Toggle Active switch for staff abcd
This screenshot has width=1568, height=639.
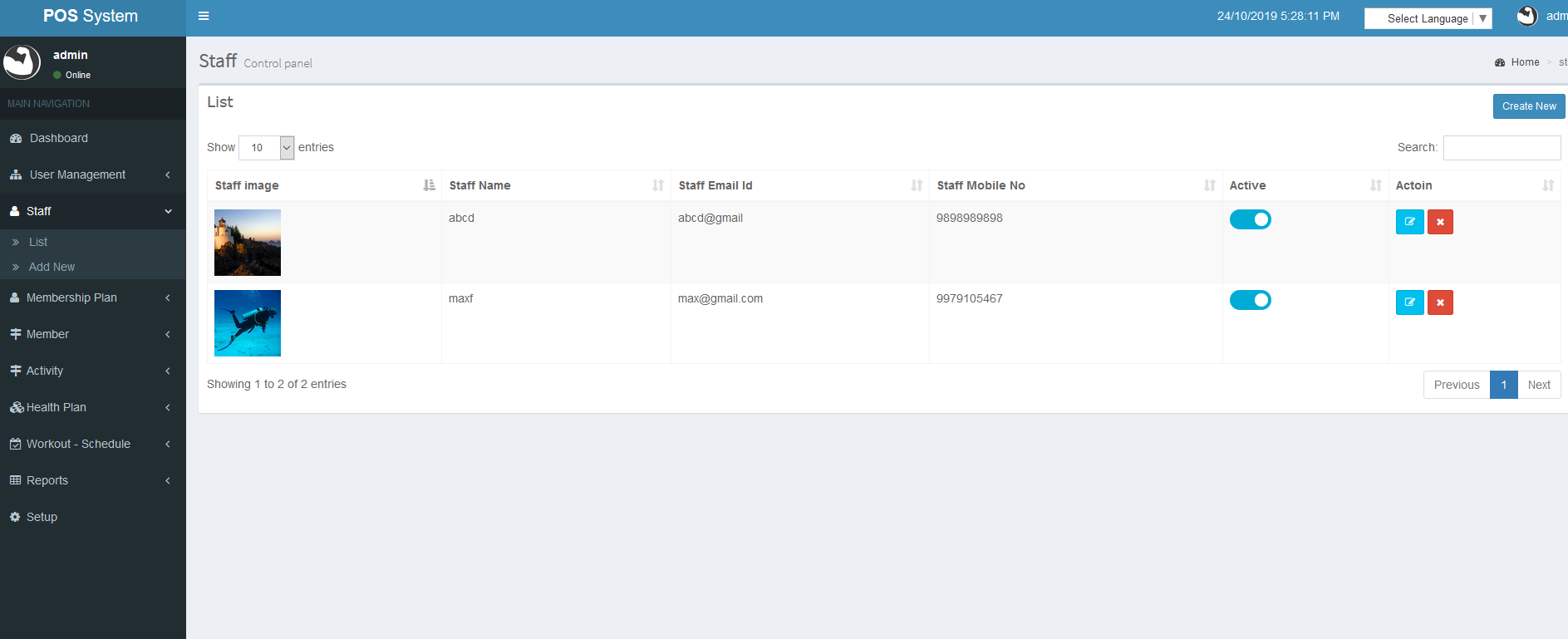click(1251, 219)
